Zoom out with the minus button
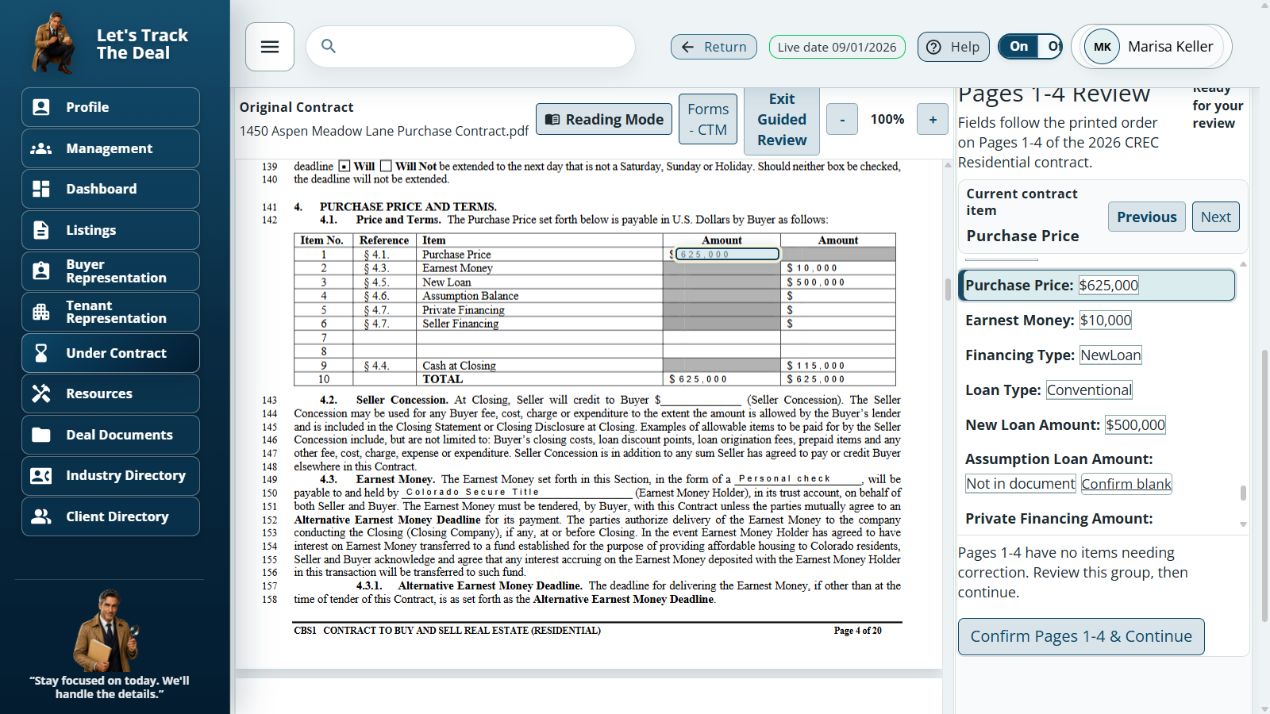 click(842, 119)
